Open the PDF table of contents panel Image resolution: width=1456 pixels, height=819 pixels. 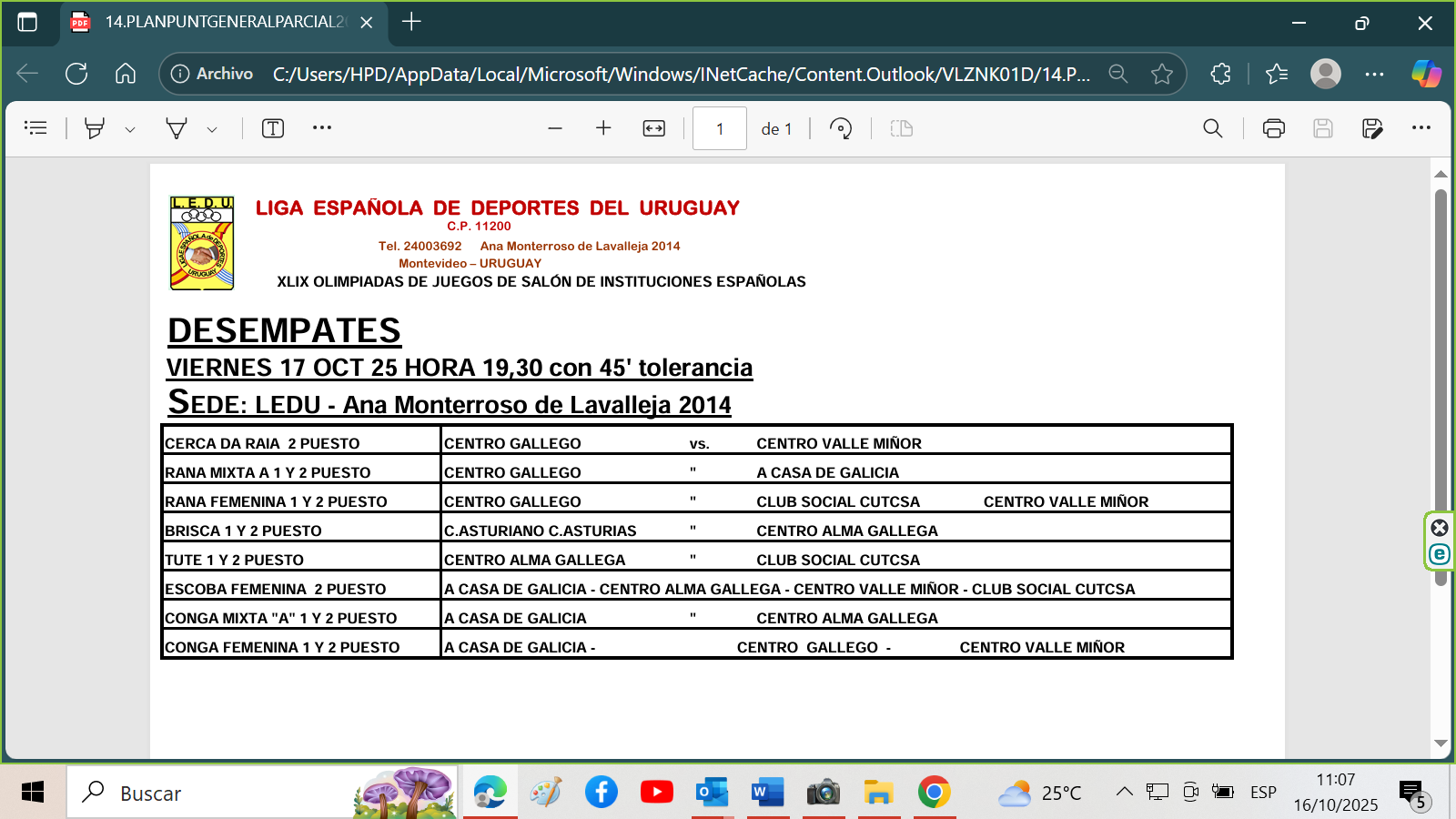(35, 128)
